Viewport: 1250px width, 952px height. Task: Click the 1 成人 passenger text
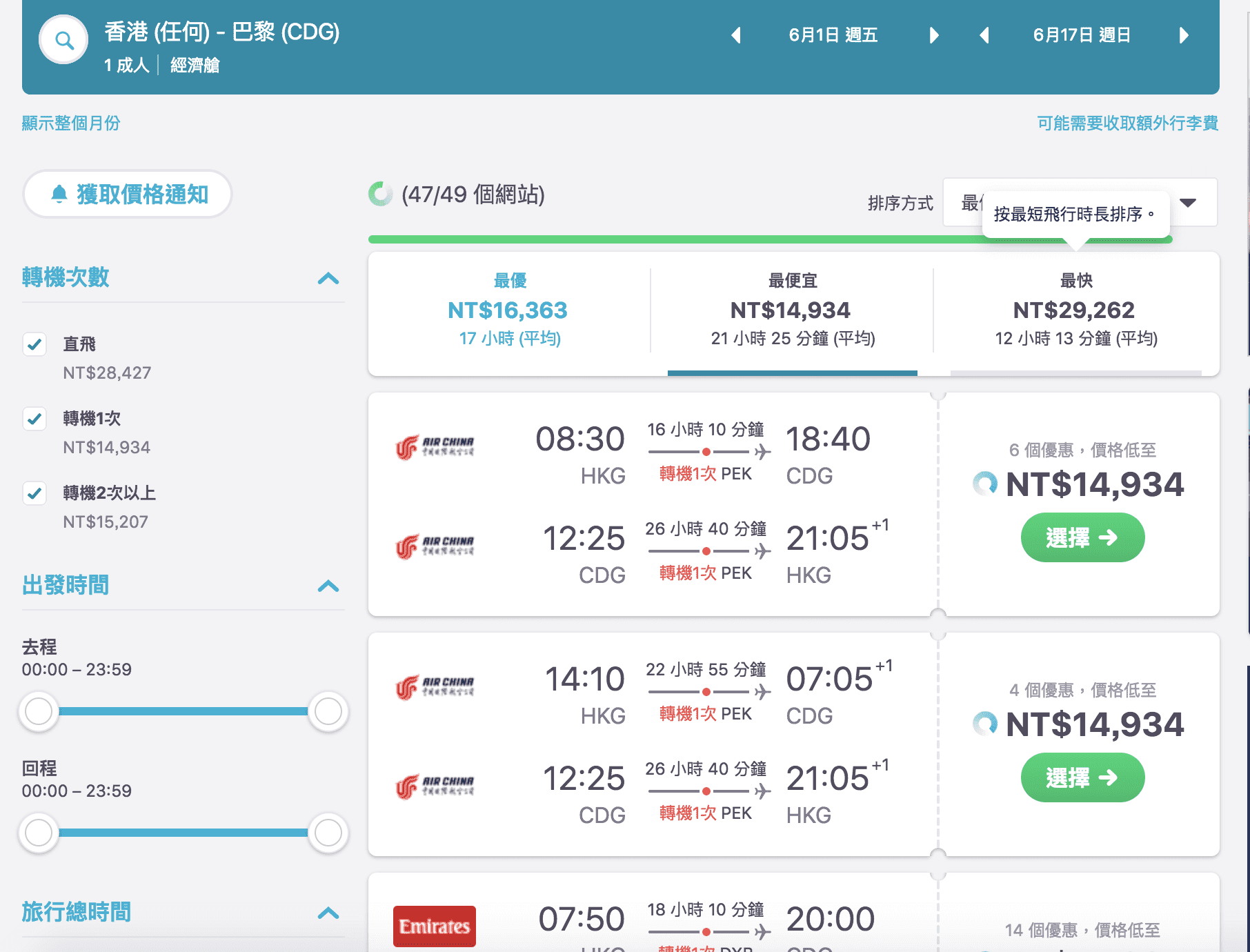click(x=126, y=65)
